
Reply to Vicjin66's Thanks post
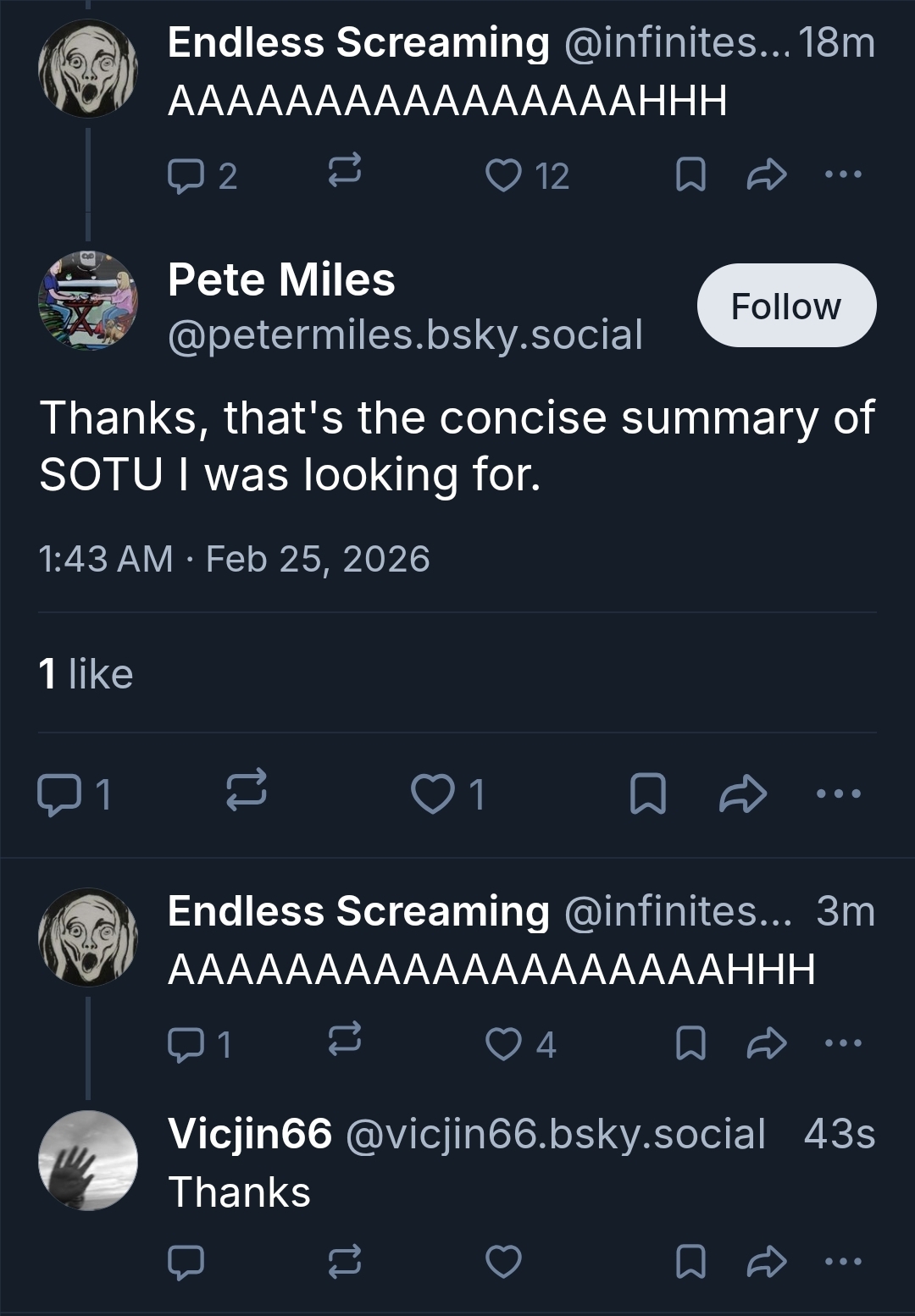coord(186,1262)
